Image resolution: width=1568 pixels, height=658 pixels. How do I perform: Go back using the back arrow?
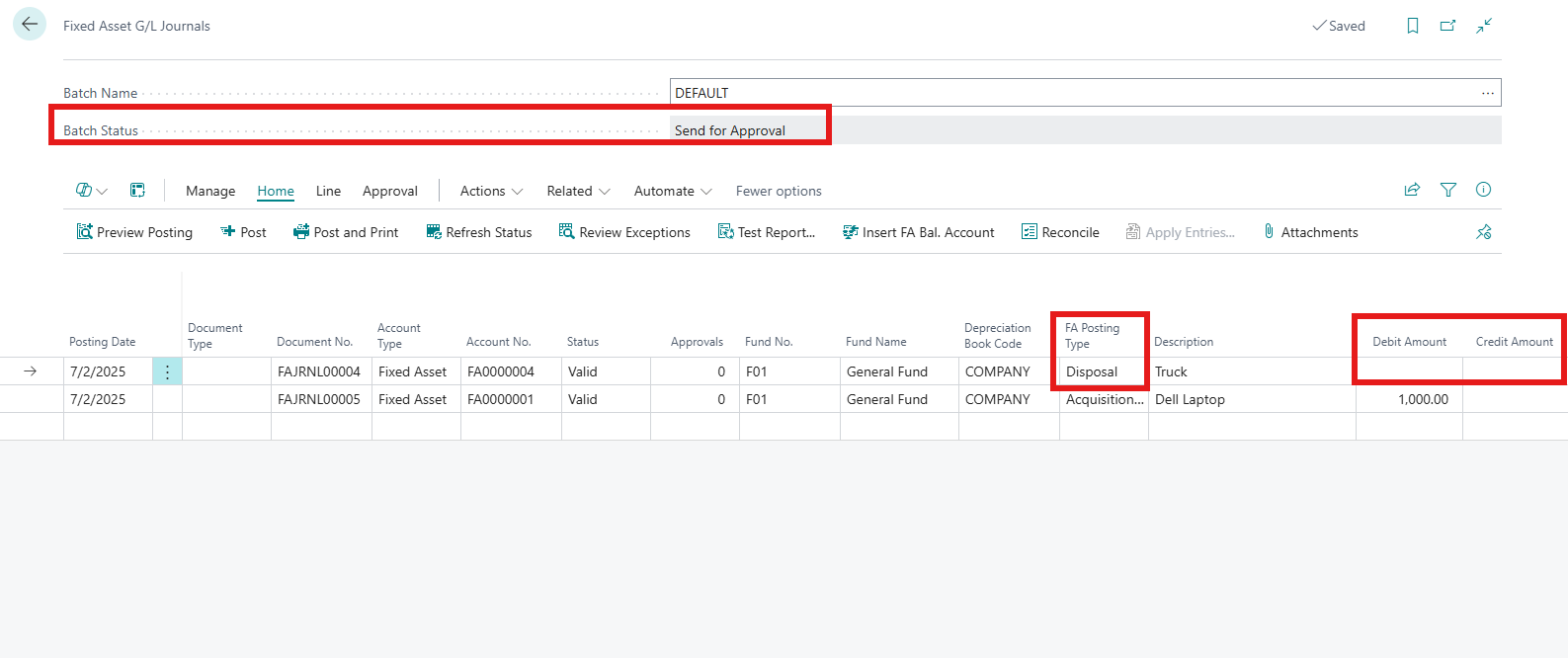(x=30, y=25)
